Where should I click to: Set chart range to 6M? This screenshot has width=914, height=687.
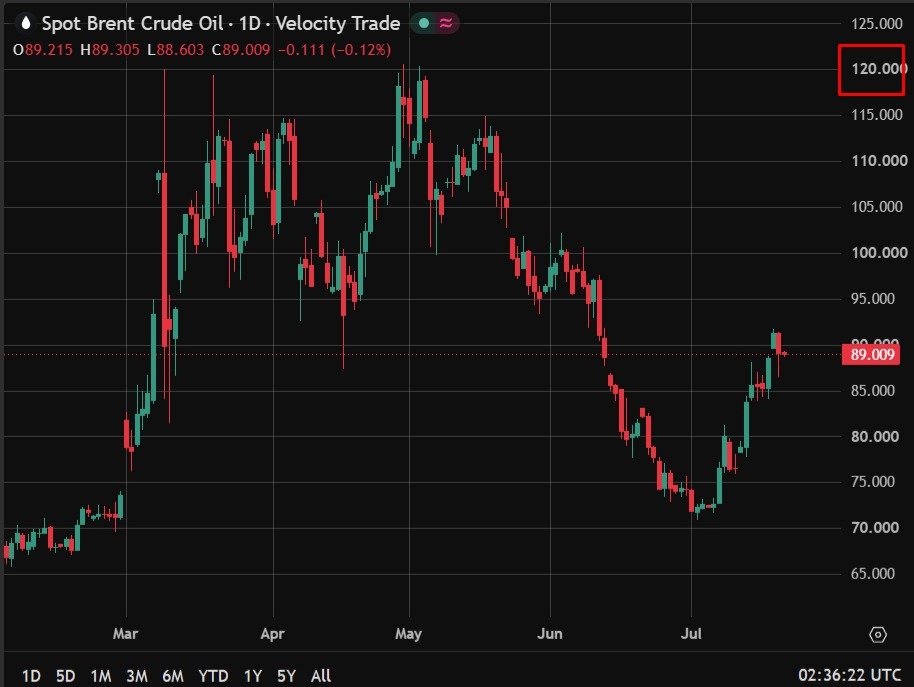pyautogui.click(x=173, y=676)
